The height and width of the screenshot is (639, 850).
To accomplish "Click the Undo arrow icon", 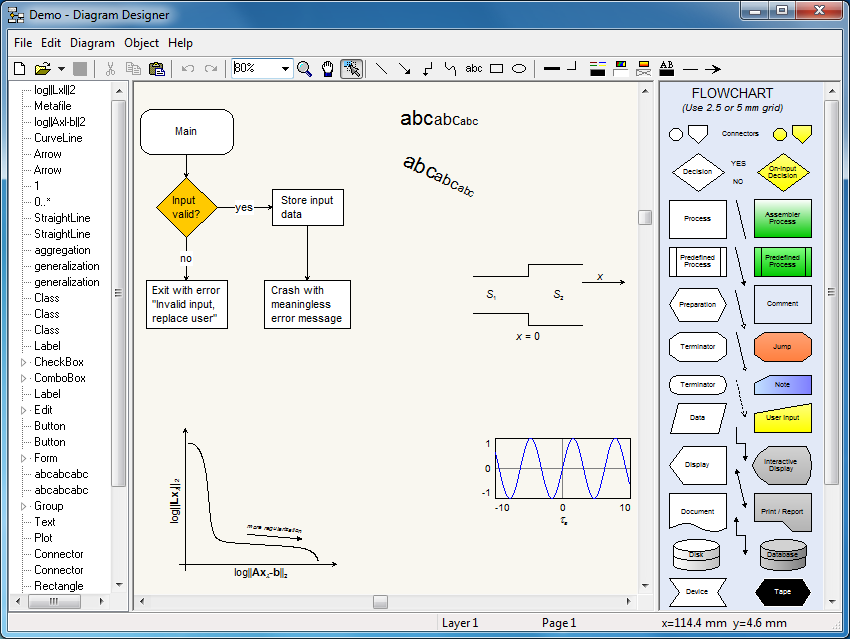I will [x=188, y=69].
